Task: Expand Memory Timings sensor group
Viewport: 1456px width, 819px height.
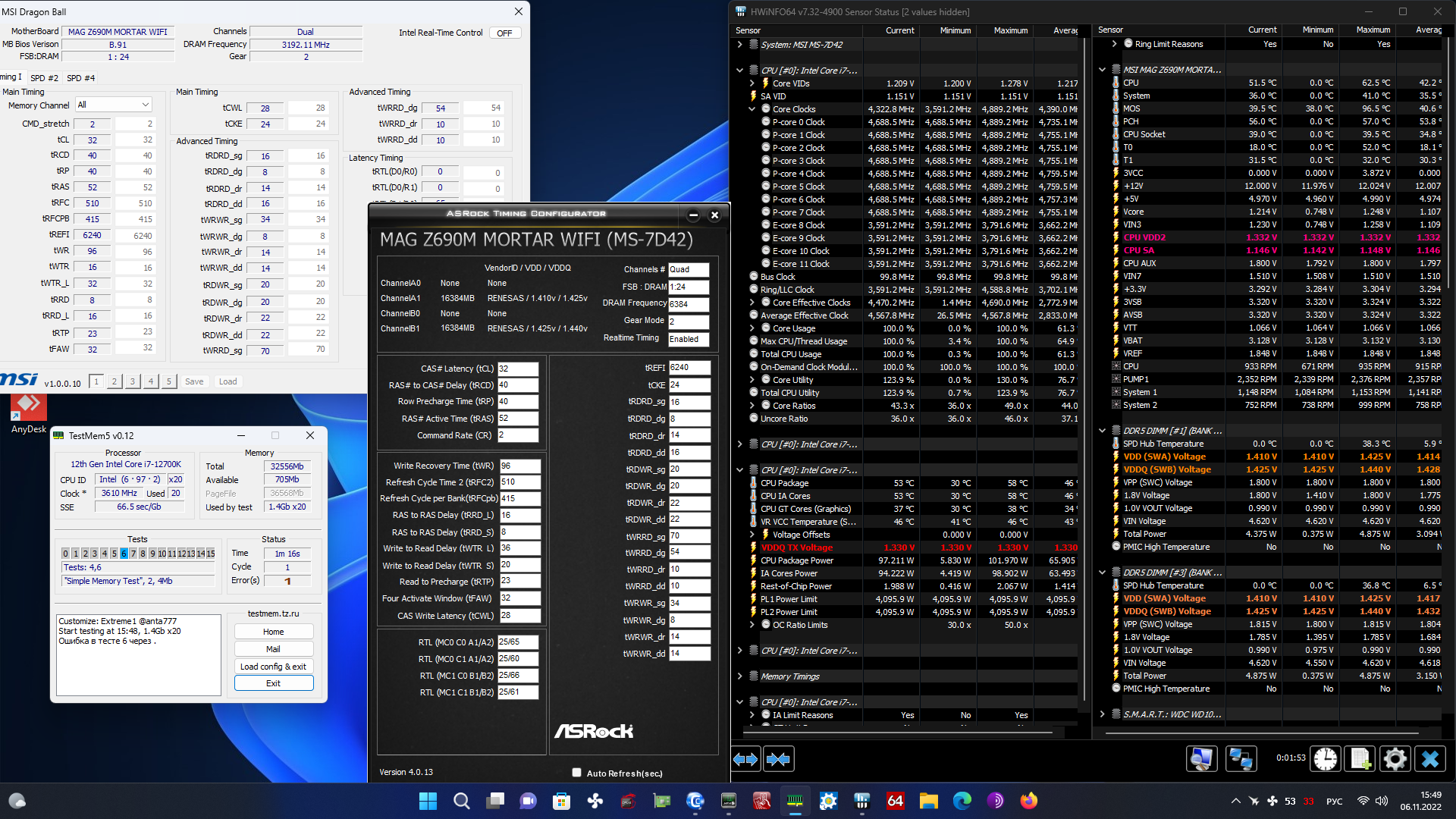Action: point(739,676)
